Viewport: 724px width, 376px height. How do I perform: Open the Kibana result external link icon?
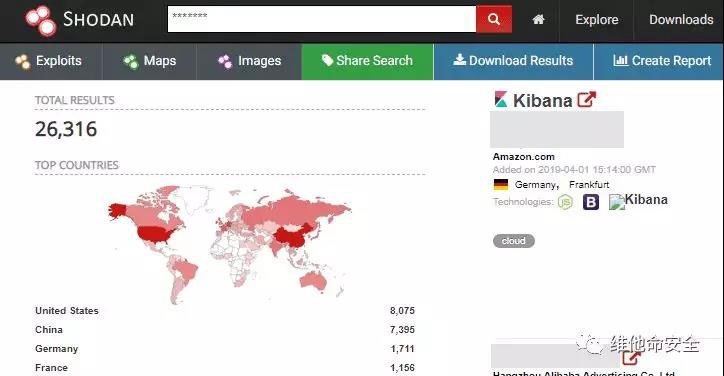pyautogui.click(x=586, y=99)
